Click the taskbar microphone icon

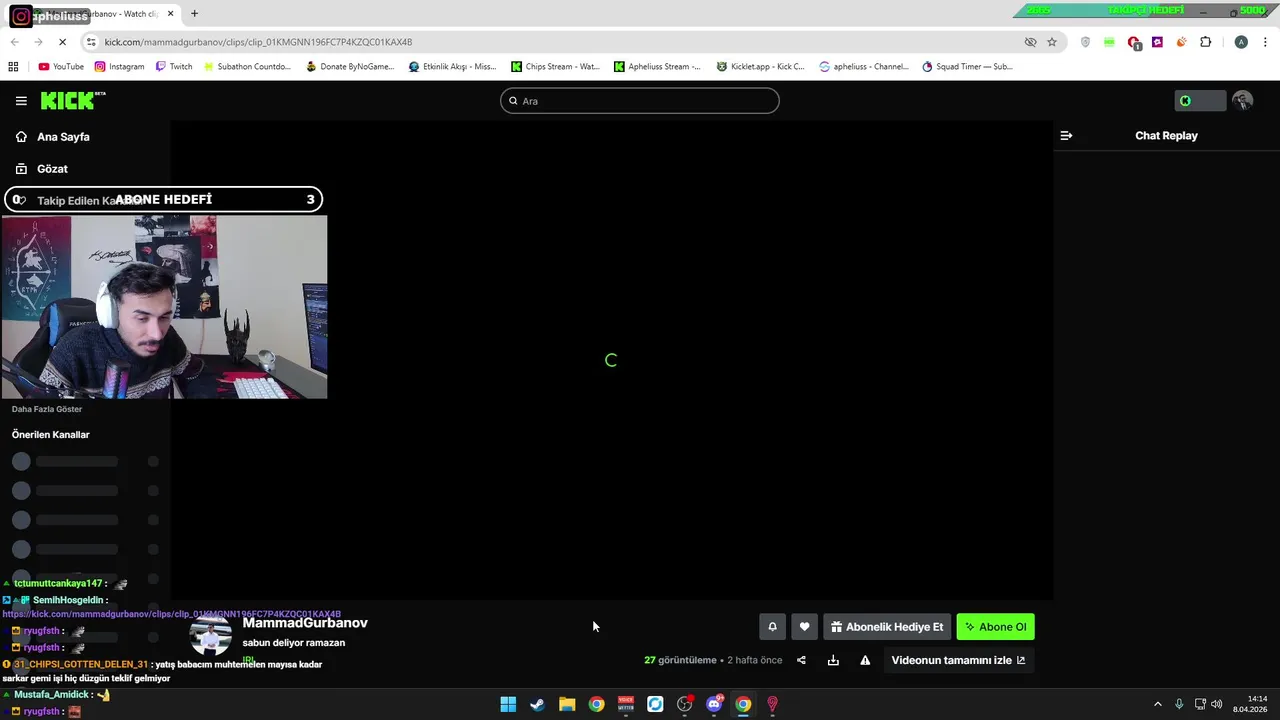coord(1179,704)
